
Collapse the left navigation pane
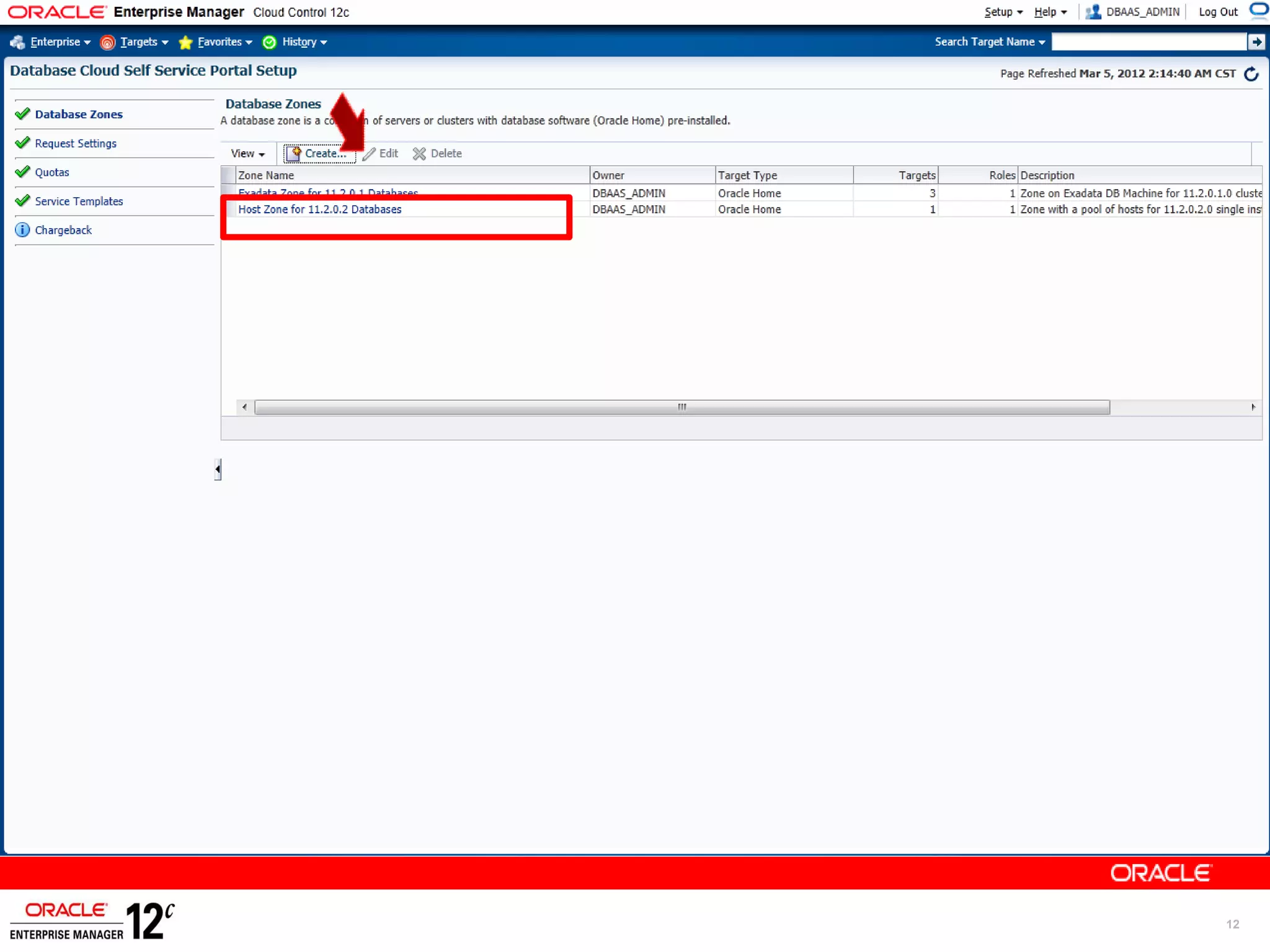coord(218,469)
